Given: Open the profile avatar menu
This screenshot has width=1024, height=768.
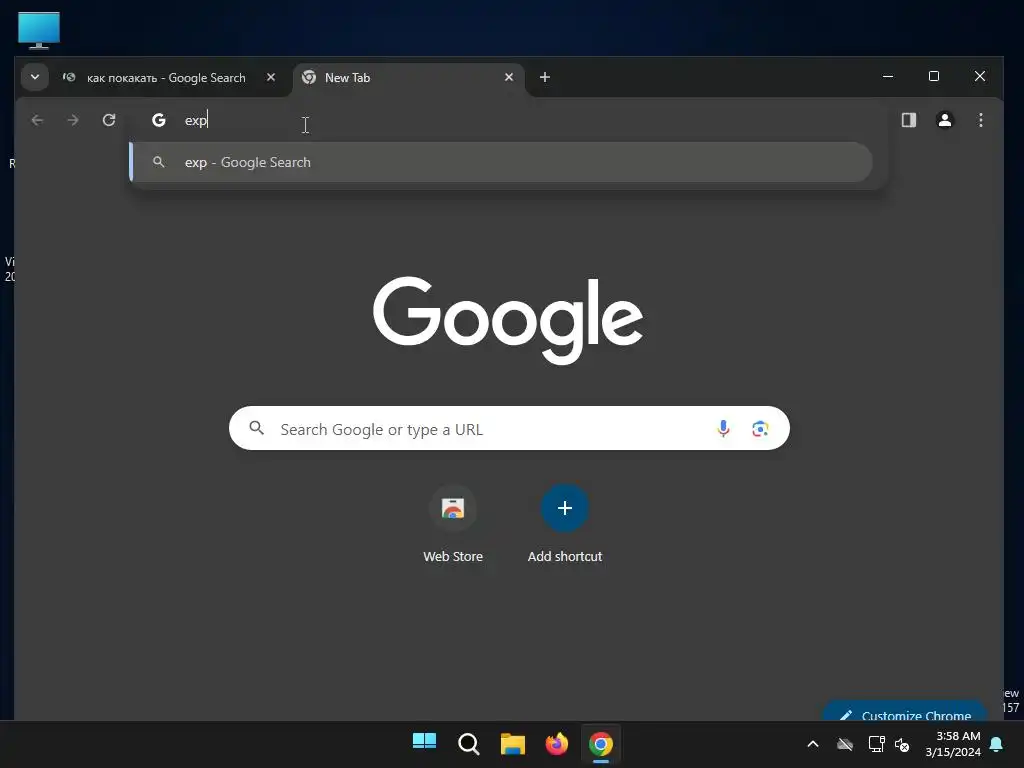Looking at the screenshot, I should [x=944, y=120].
